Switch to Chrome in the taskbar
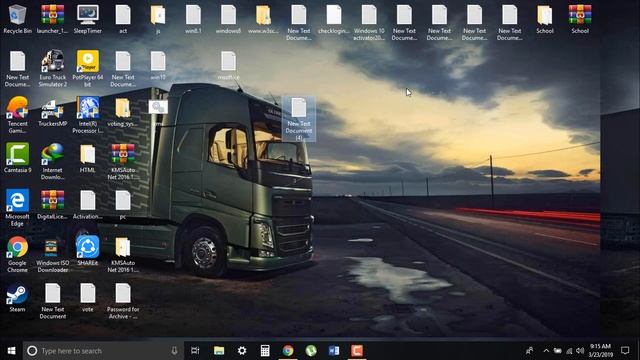The width and height of the screenshot is (640, 360). pyautogui.click(x=288, y=351)
